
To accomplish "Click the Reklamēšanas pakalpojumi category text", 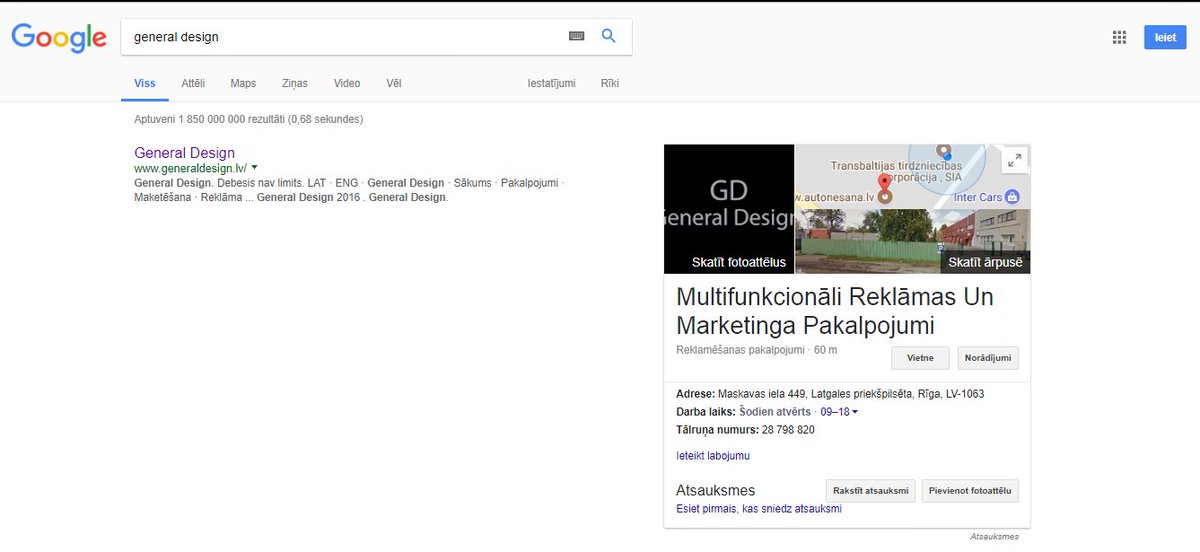I will tap(740, 350).
